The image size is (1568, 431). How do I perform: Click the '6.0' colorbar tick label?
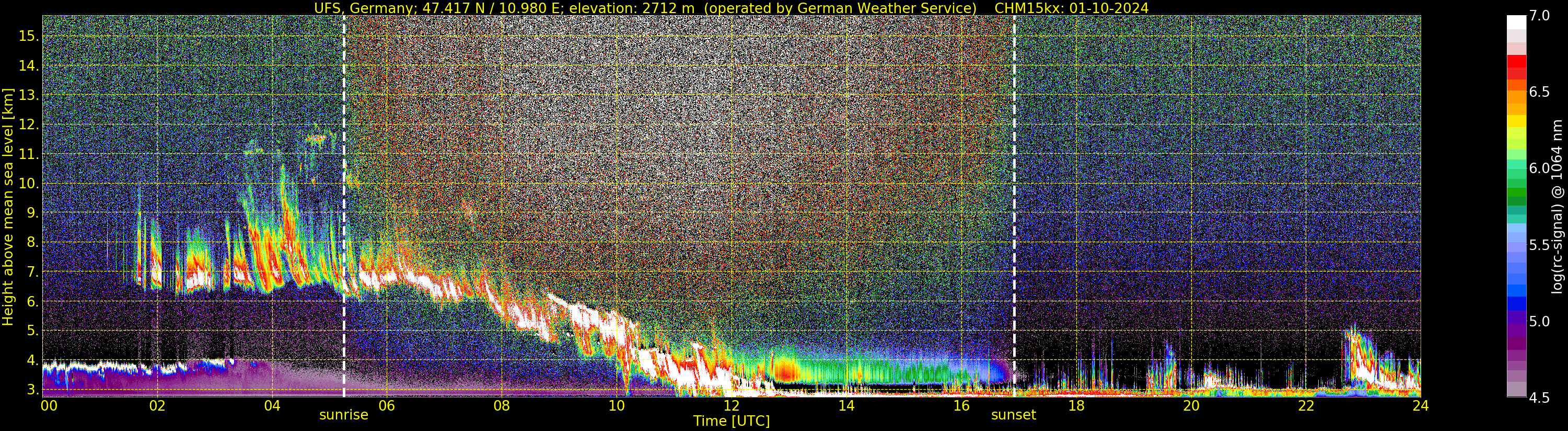(1539, 168)
